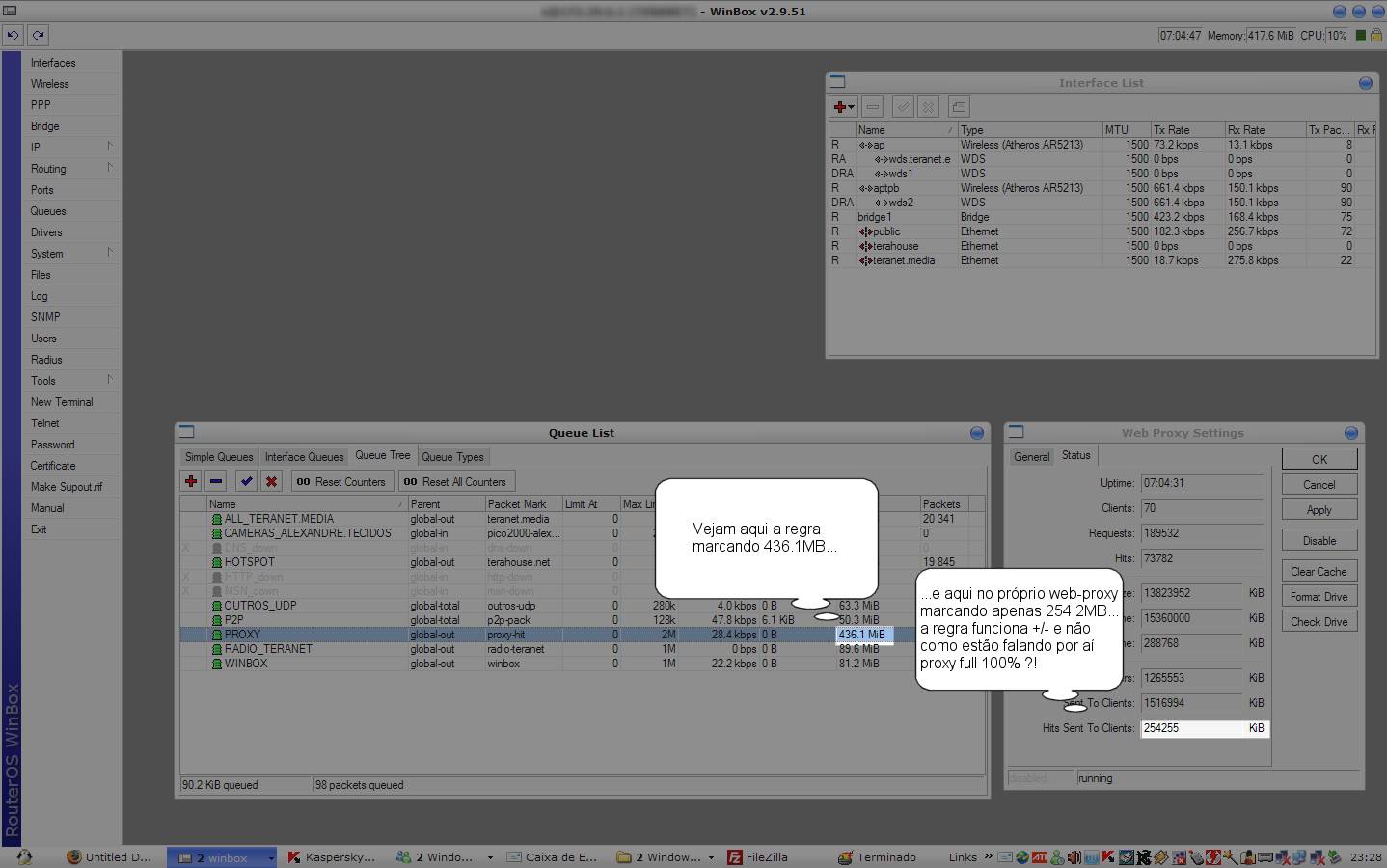
Task: Click the PROXY queue icon
Action: click(x=217, y=635)
